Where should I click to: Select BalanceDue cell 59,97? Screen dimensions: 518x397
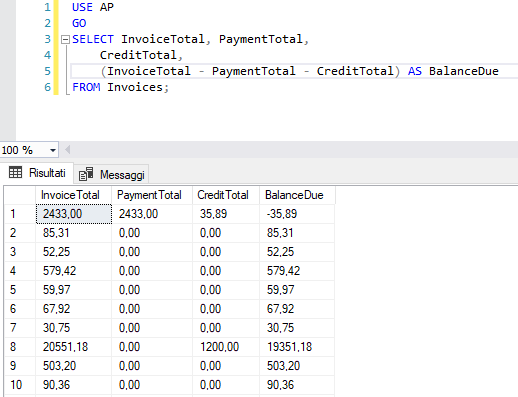[x=297, y=290]
